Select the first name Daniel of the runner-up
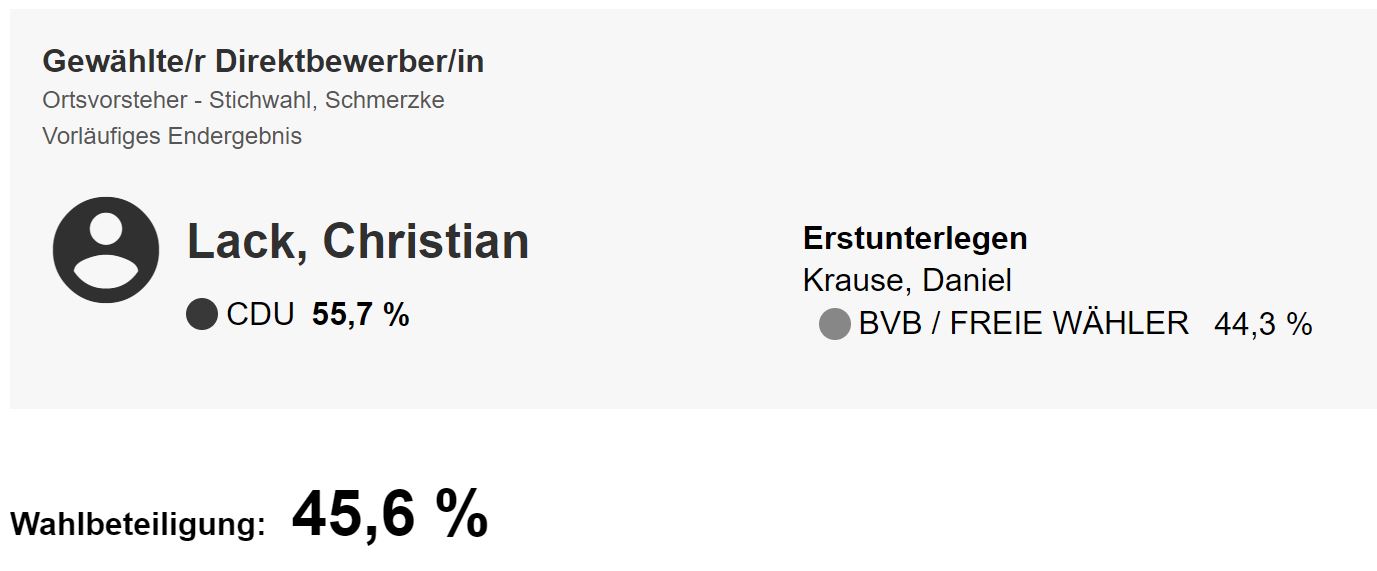Screen dimensions: 1377x571 coord(967,281)
